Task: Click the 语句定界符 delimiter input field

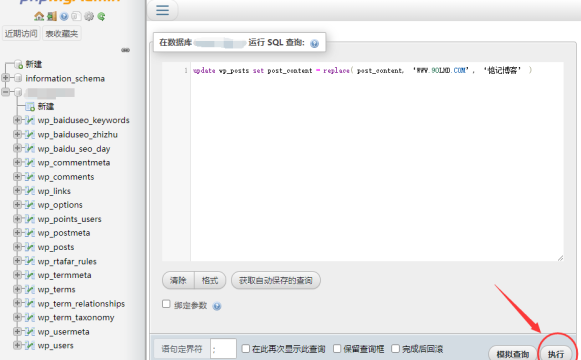Action: (223, 349)
